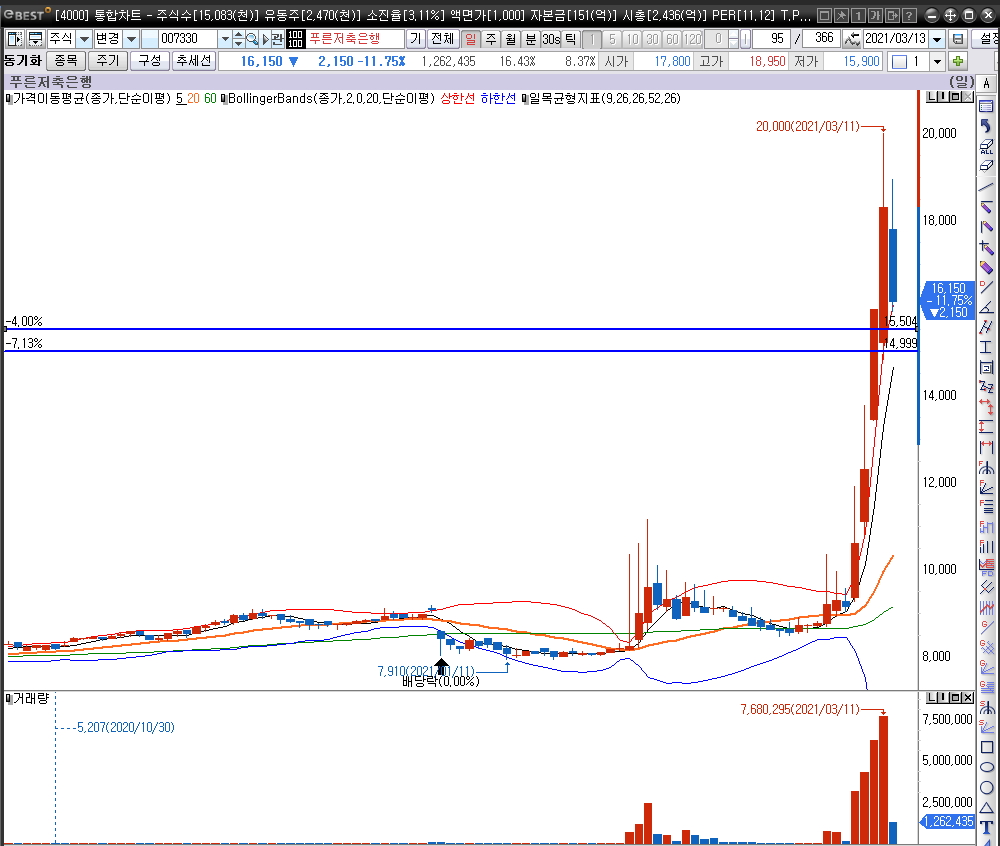The image size is (1000, 846).
Task: Click the chart sync zigzag arrows icon
Action: click(851, 39)
